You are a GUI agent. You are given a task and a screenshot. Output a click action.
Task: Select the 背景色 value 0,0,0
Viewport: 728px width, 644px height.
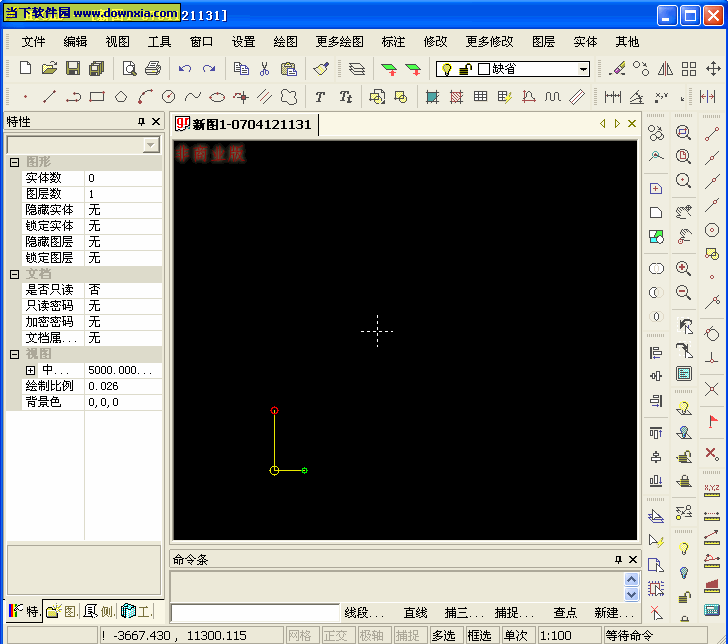[x=123, y=402]
